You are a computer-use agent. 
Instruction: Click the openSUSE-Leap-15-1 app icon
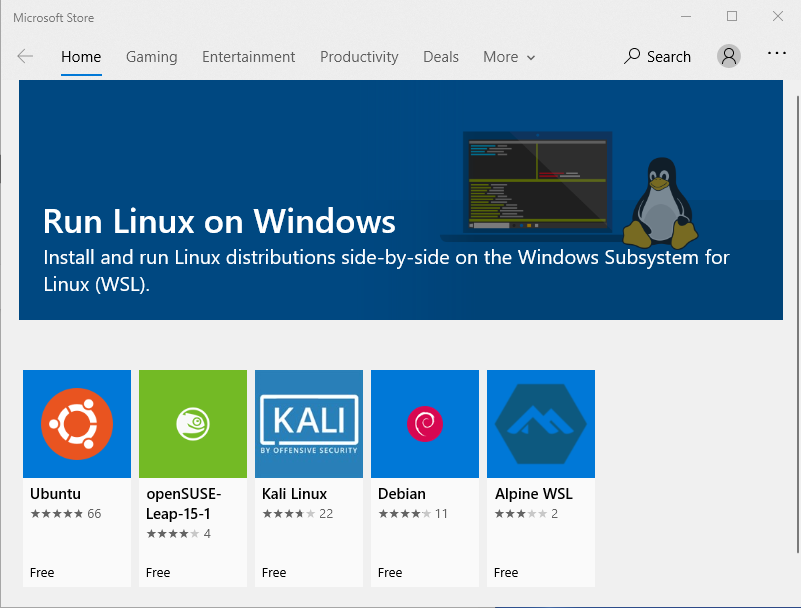pos(192,423)
